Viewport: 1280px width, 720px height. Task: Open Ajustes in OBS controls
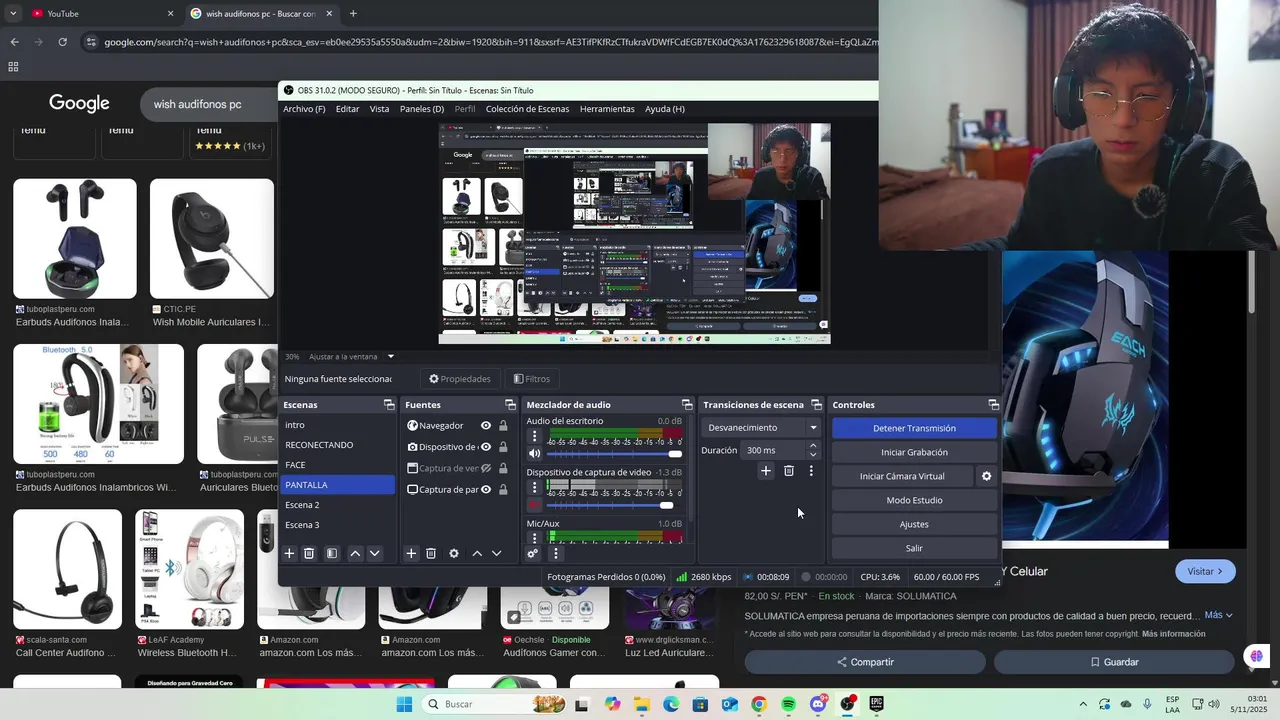point(914,524)
